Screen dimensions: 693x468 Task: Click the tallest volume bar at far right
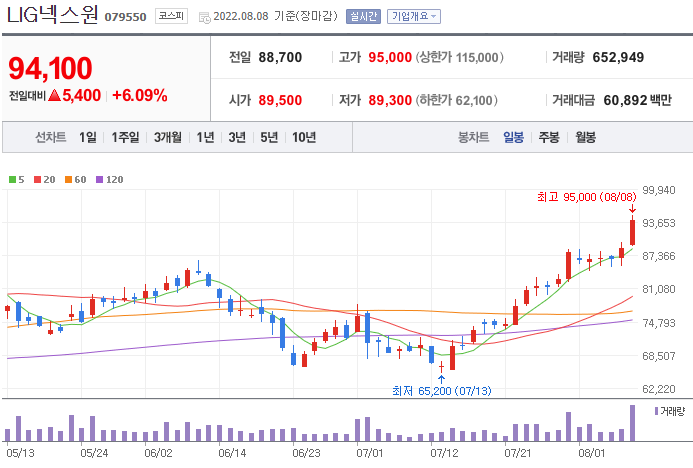coord(632,423)
